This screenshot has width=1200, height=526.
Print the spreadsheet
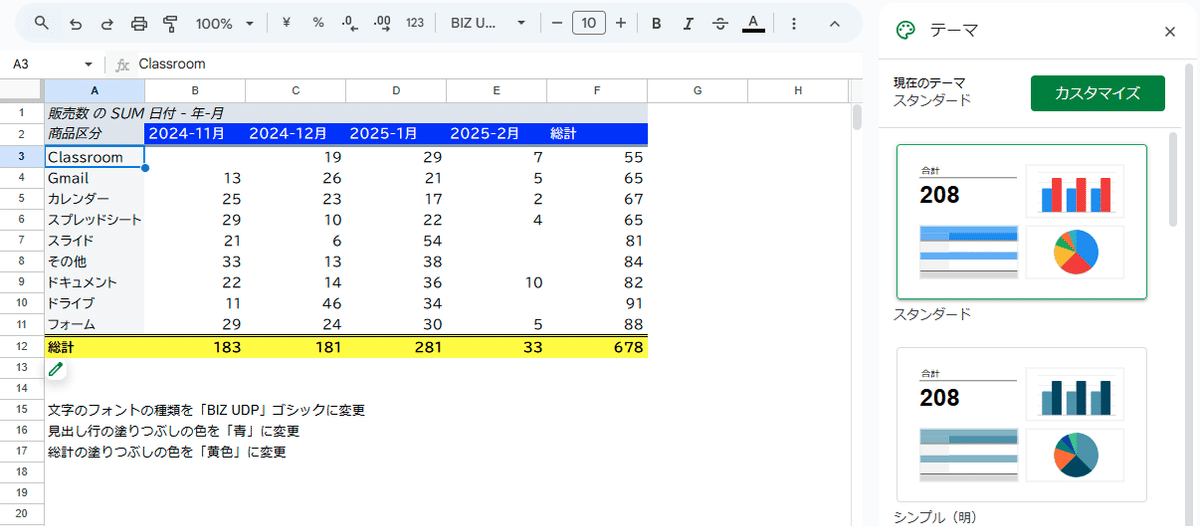pyautogui.click(x=139, y=23)
